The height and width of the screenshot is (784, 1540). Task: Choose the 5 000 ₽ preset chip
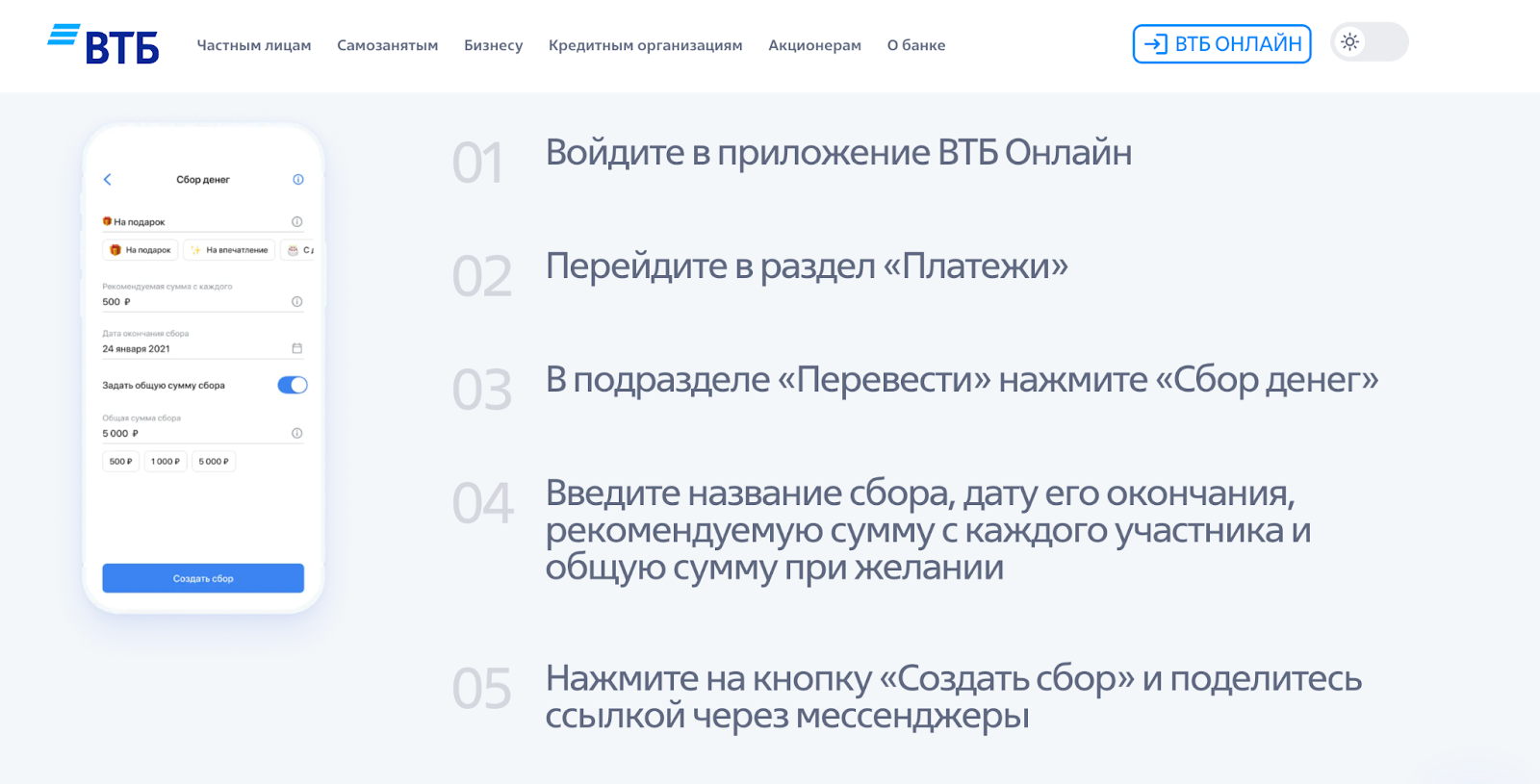point(214,462)
